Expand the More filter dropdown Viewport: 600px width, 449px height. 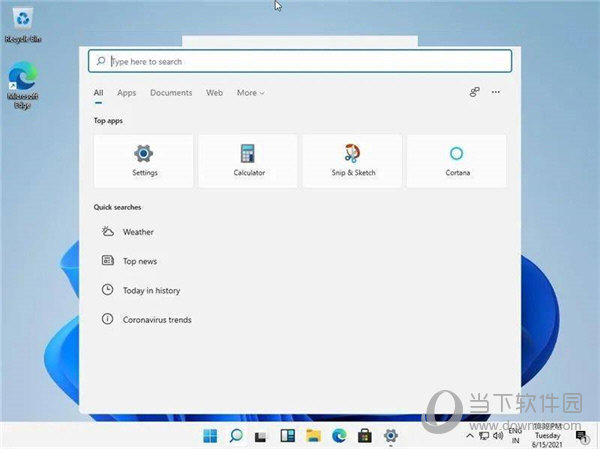tap(250, 93)
